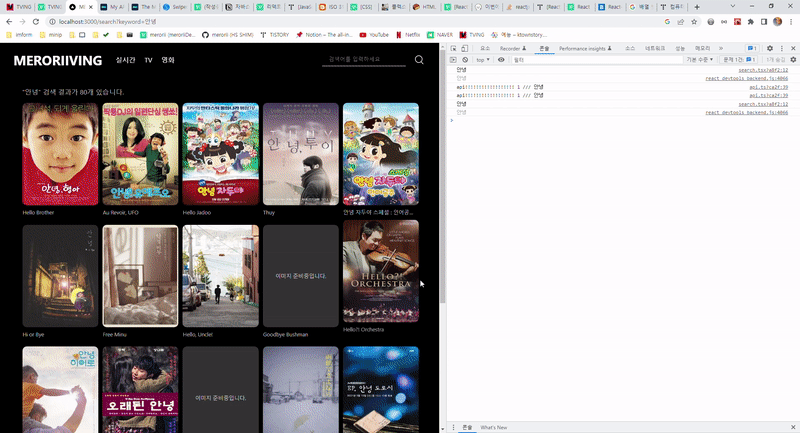Click the red extension icon in browser toolbar
Screen dimensions: 800x433
[x=737, y=22]
